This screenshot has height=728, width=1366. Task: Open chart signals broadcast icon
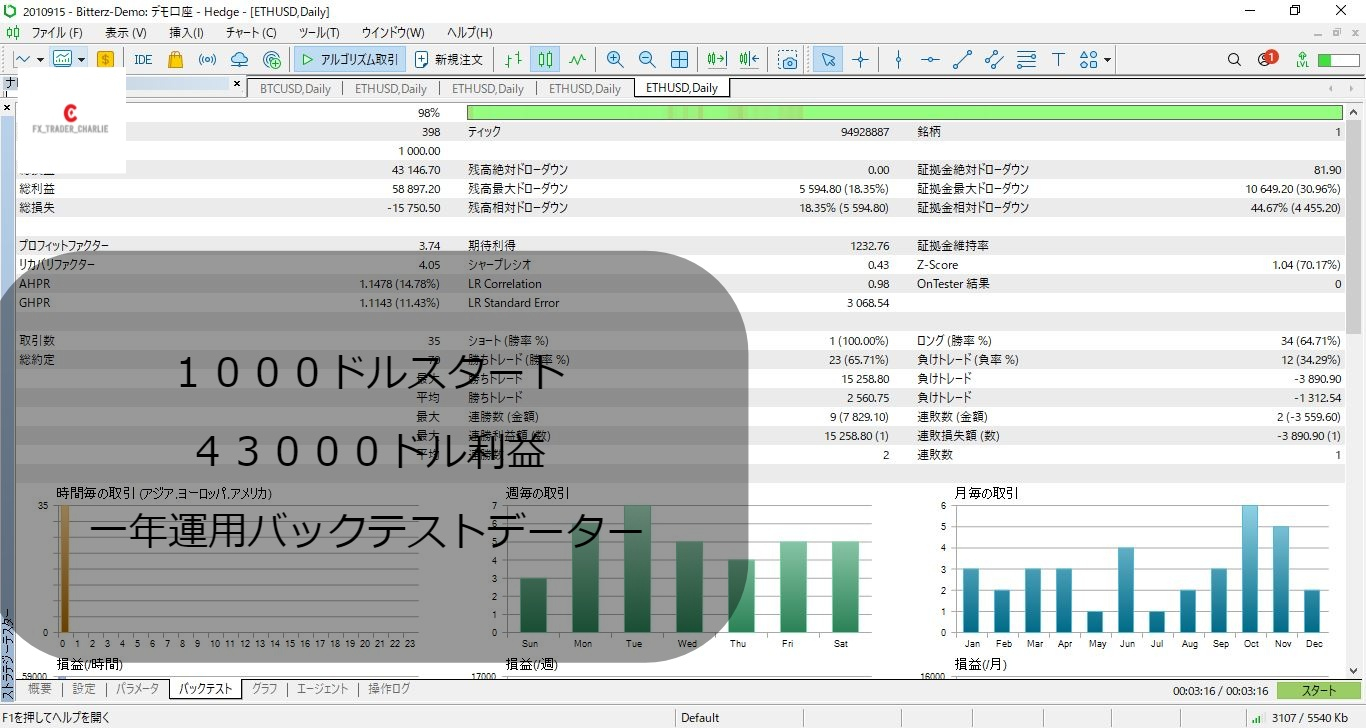207,59
